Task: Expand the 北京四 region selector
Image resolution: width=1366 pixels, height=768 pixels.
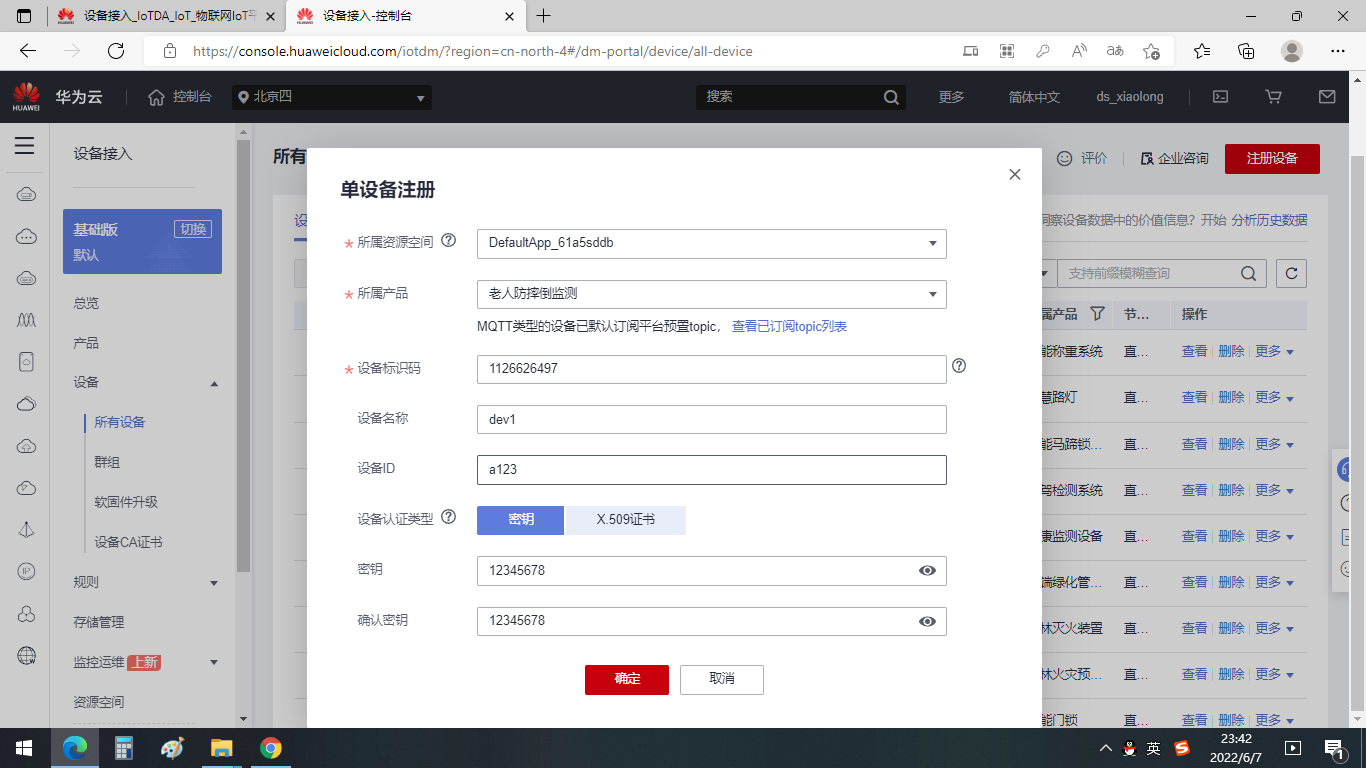Action: [332, 97]
